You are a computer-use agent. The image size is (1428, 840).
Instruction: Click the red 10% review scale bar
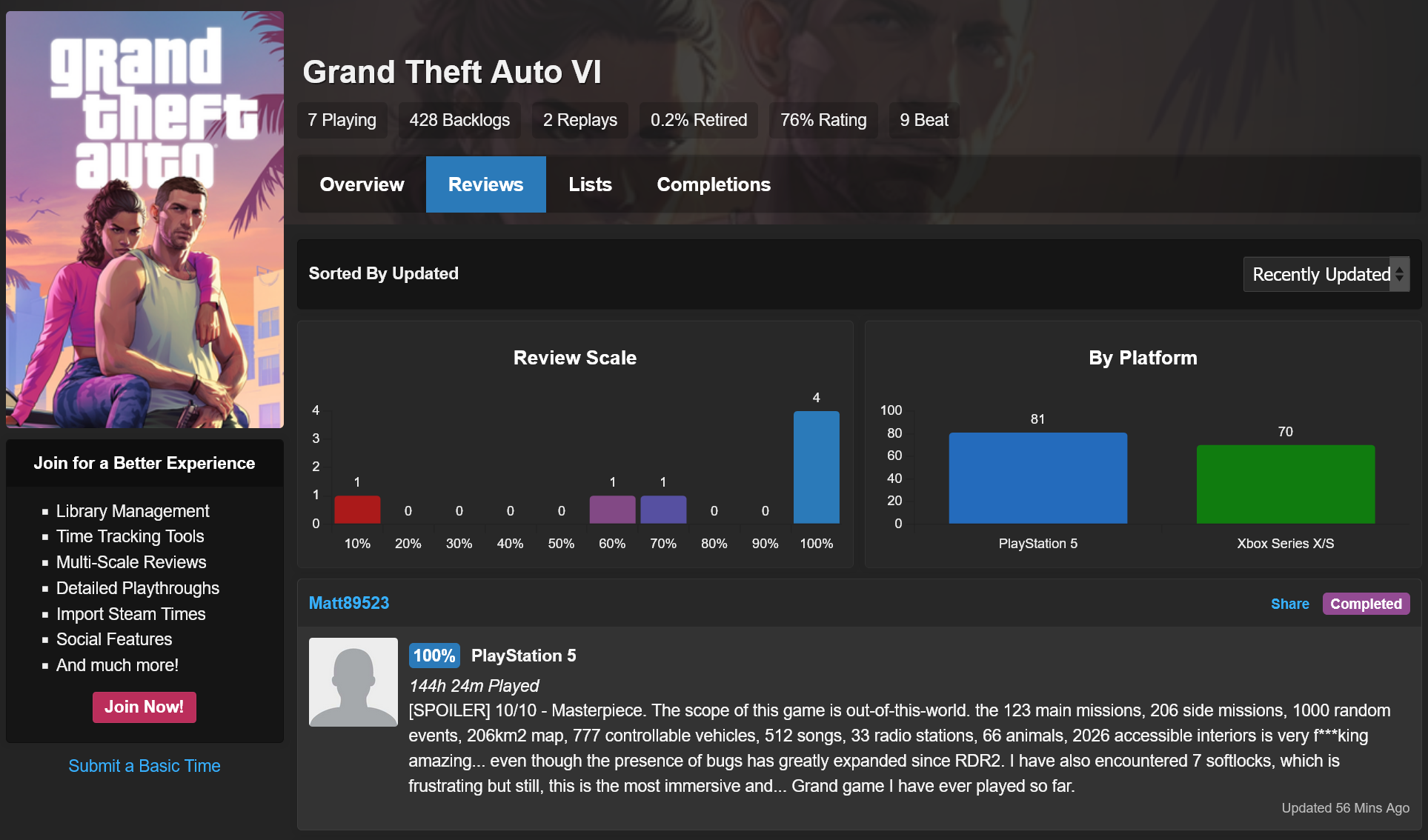point(357,510)
